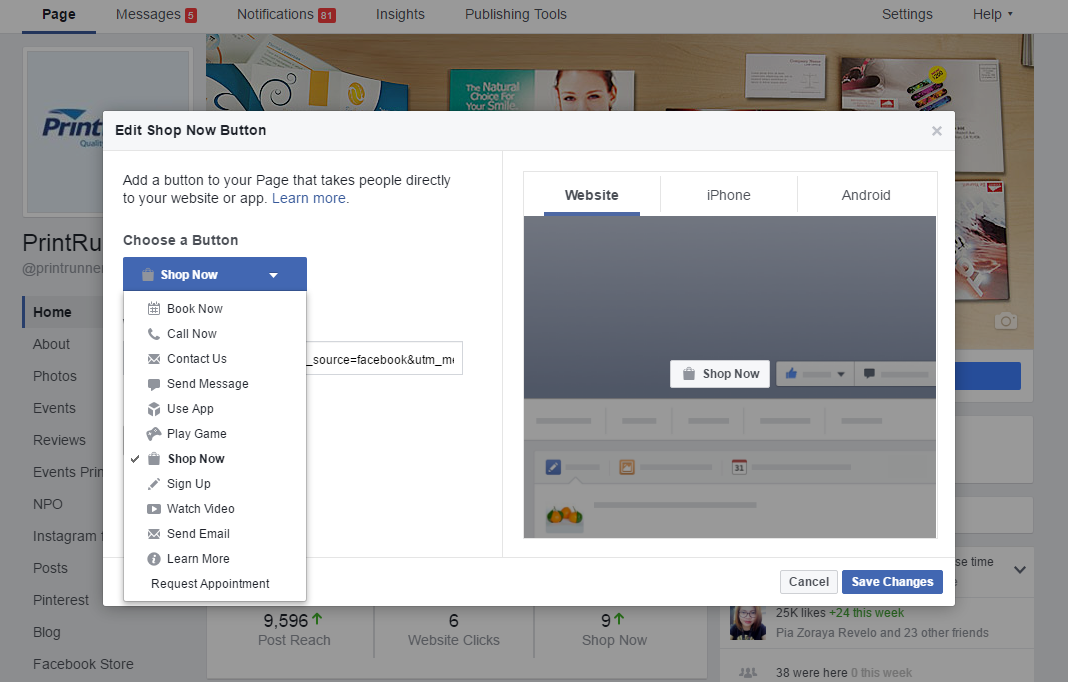Image resolution: width=1068 pixels, height=682 pixels.
Task: Switch to the iPhone preview tab
Action: [729, 195]
